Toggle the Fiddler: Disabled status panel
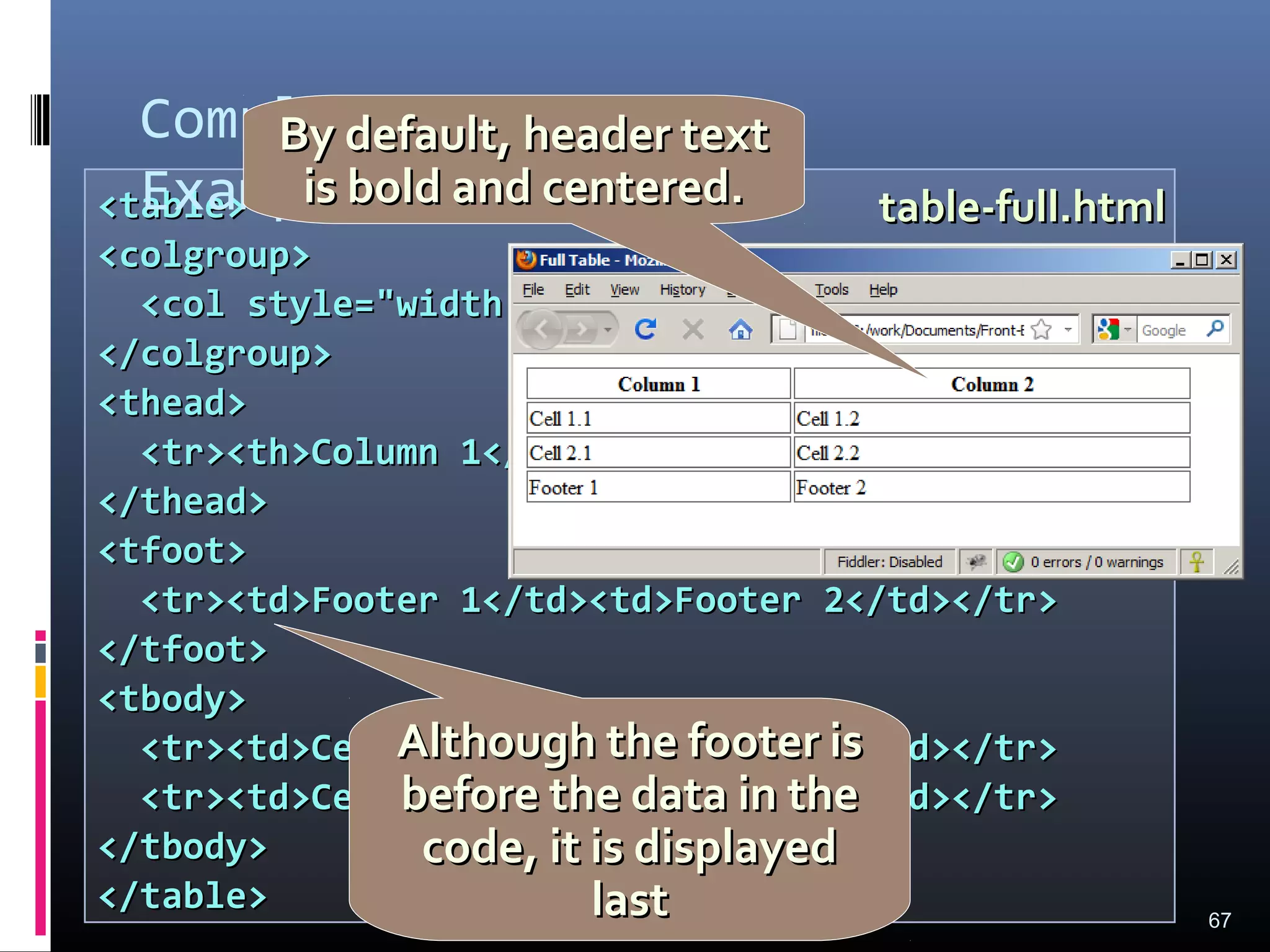 889,562
